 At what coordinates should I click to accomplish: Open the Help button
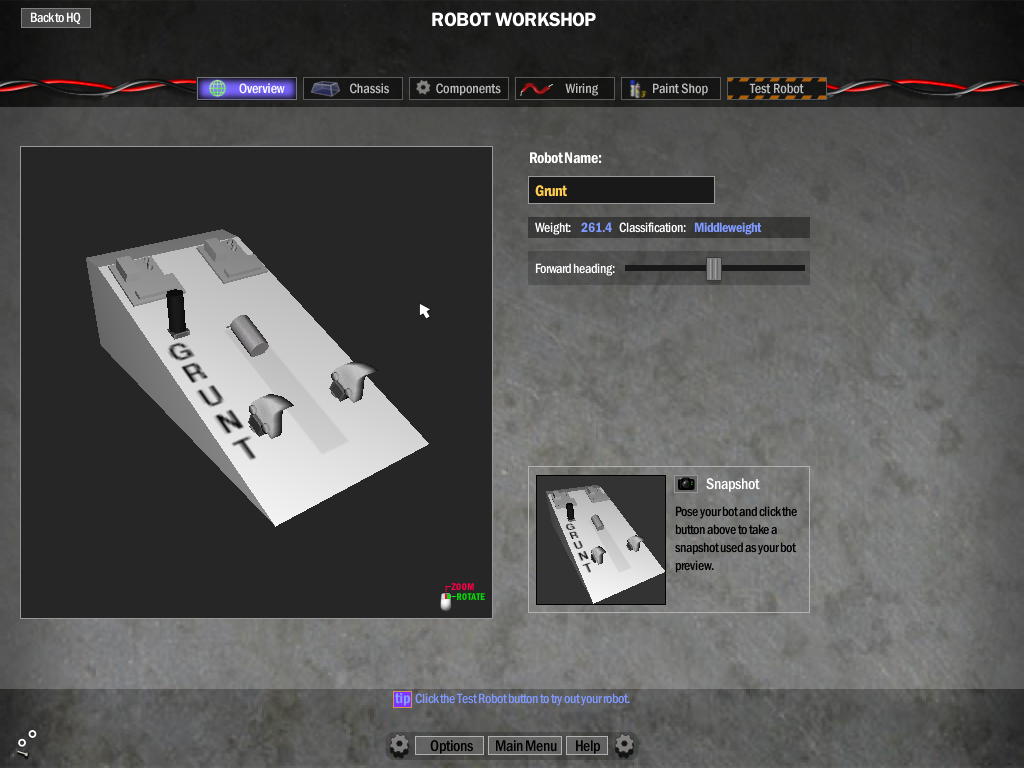click(x=587, y=746)
